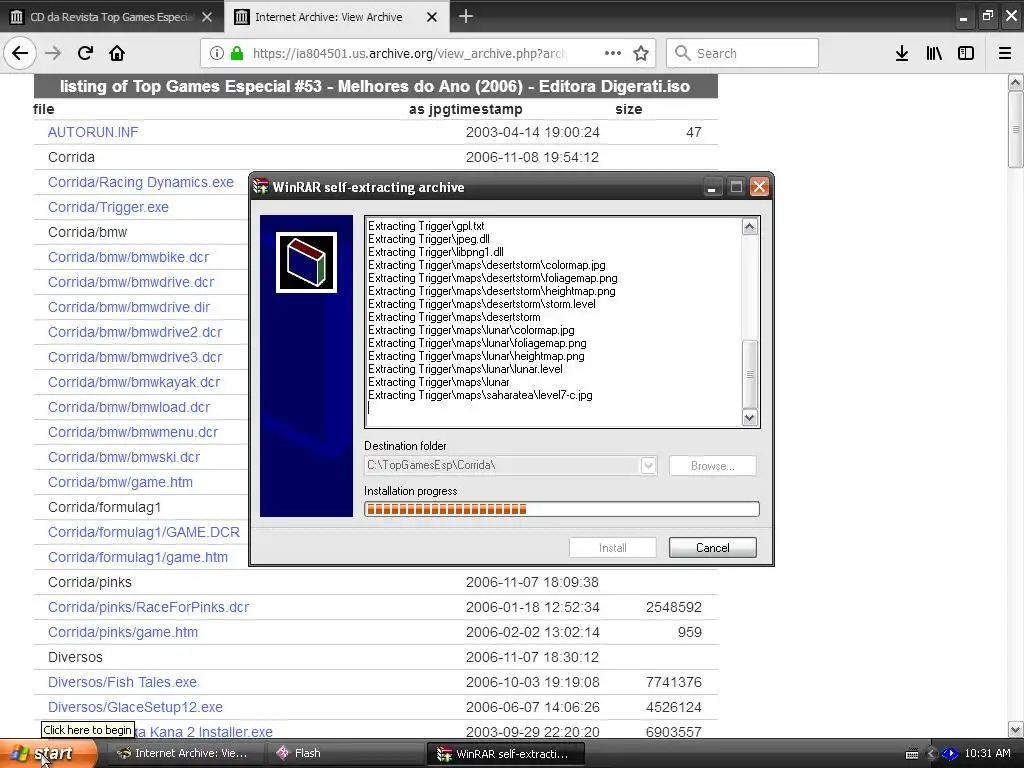Bookmark this page with the star icon
This screenshot has width=1024, height=768.
tap(641, 53)
